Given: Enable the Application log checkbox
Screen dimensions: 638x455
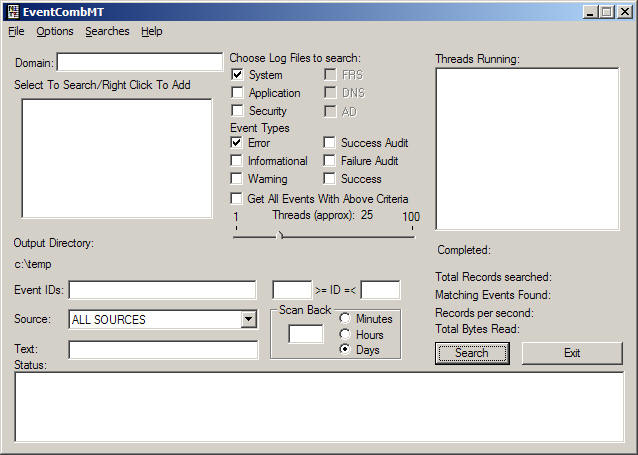Looking at the screenshot, I should (x=237, y=92).
